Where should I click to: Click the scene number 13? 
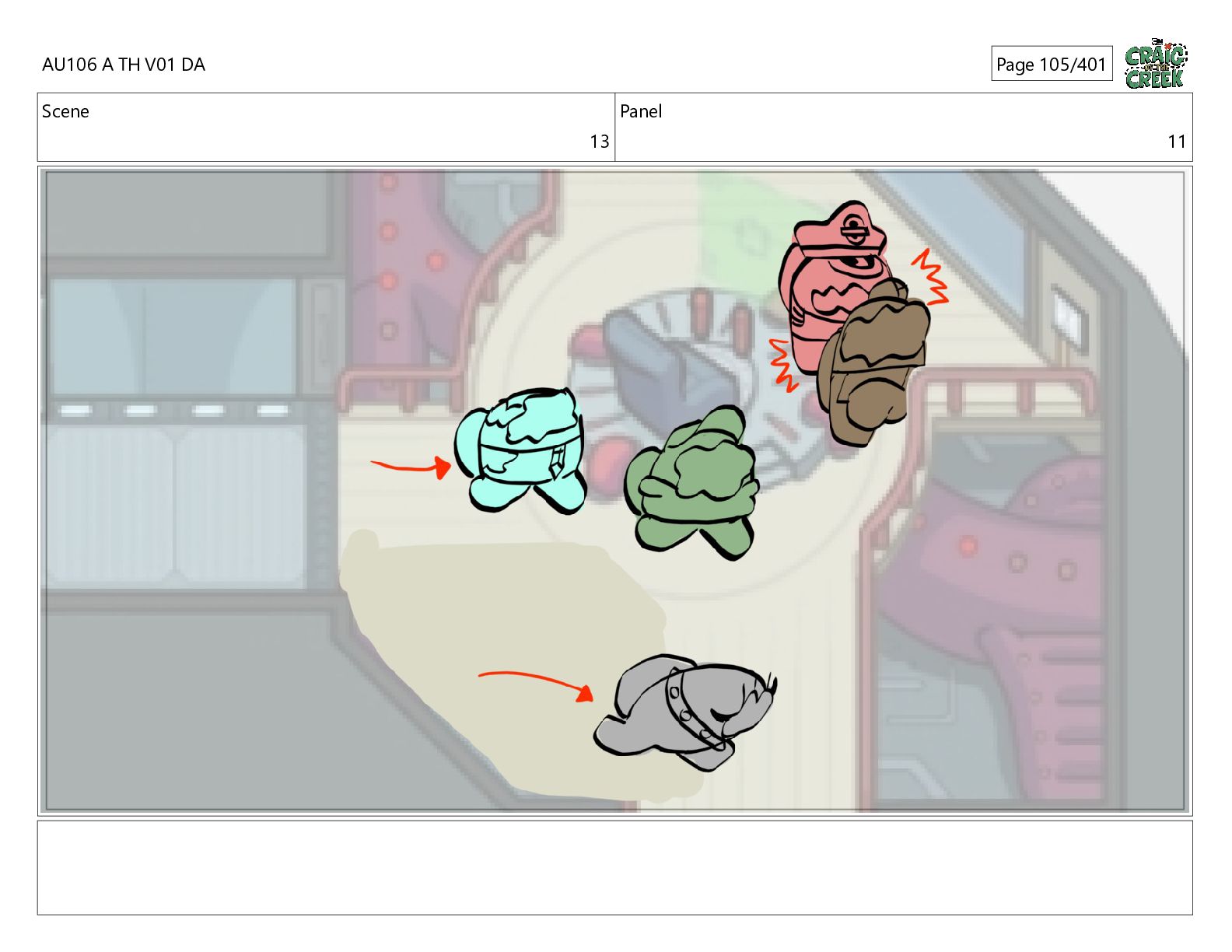pyautogui.click(x=599, y=142)
